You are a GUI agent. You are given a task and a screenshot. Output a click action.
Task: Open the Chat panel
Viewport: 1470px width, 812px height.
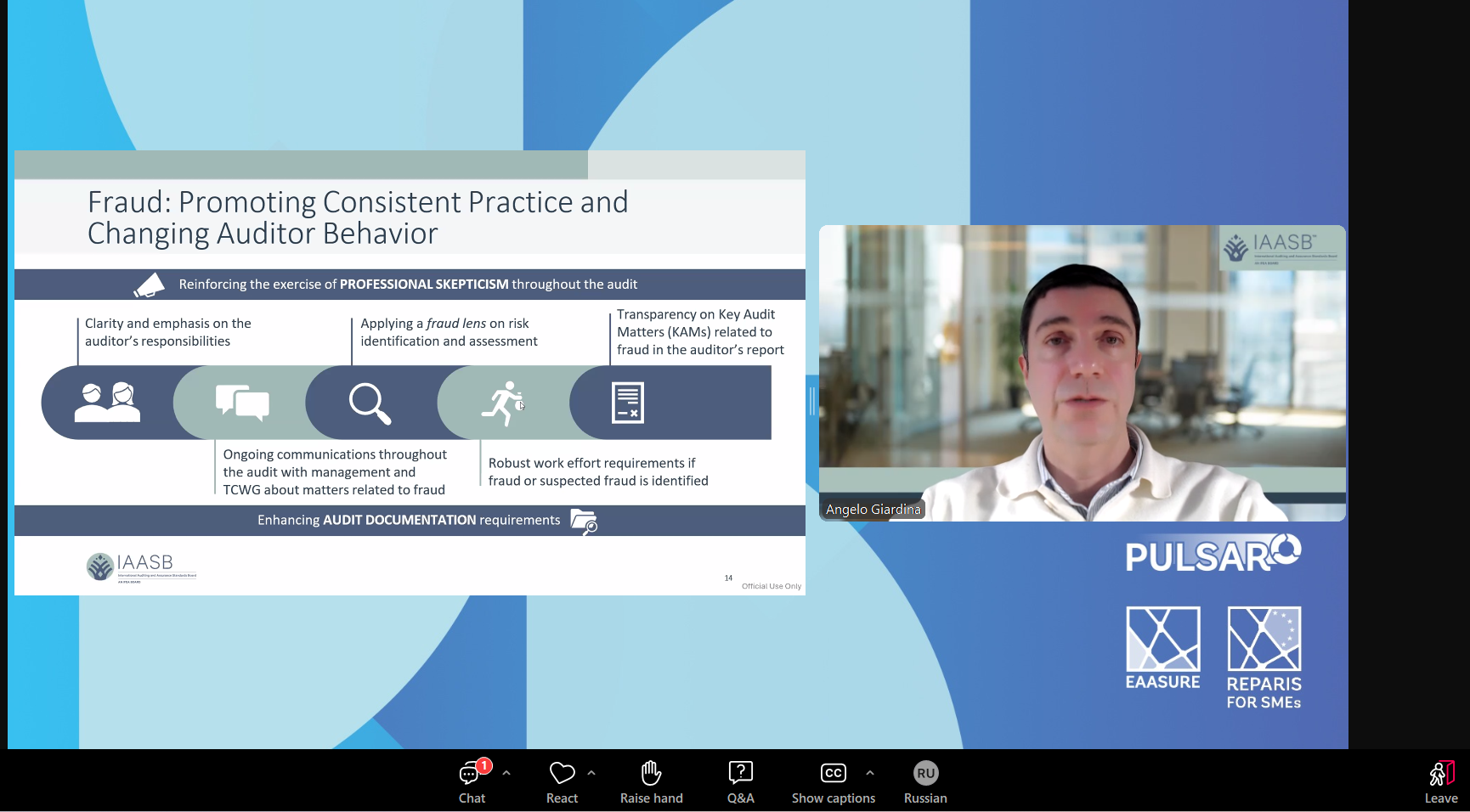tap(471, 781)
